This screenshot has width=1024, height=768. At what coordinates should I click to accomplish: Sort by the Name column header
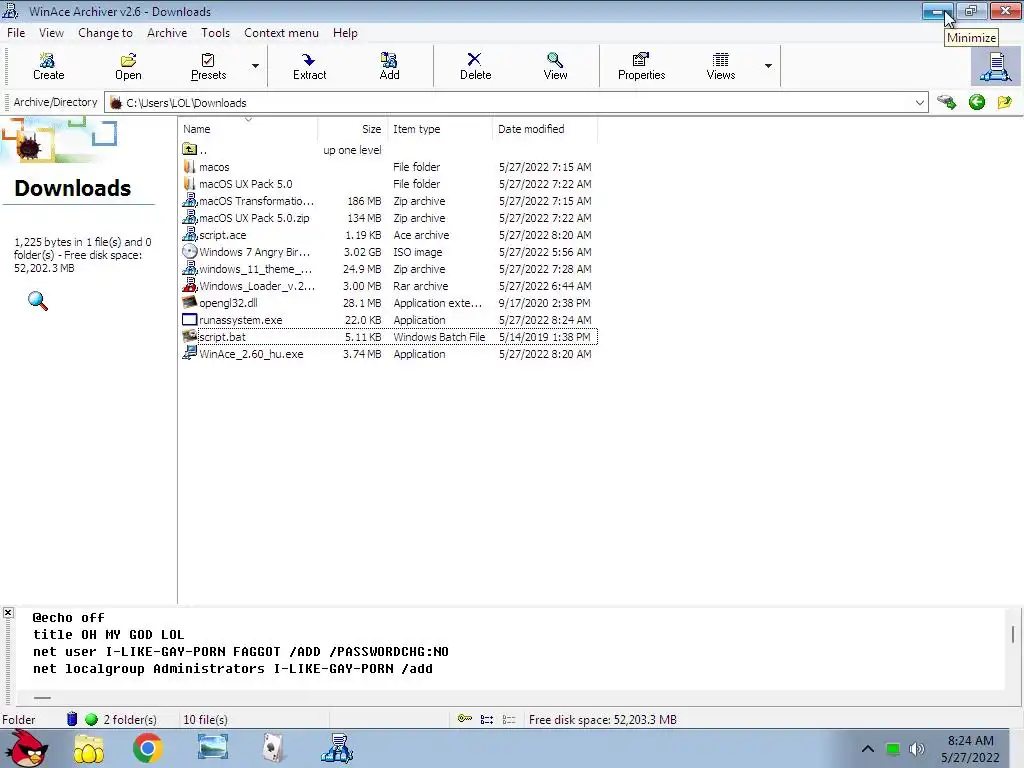[x=248, y=129]
